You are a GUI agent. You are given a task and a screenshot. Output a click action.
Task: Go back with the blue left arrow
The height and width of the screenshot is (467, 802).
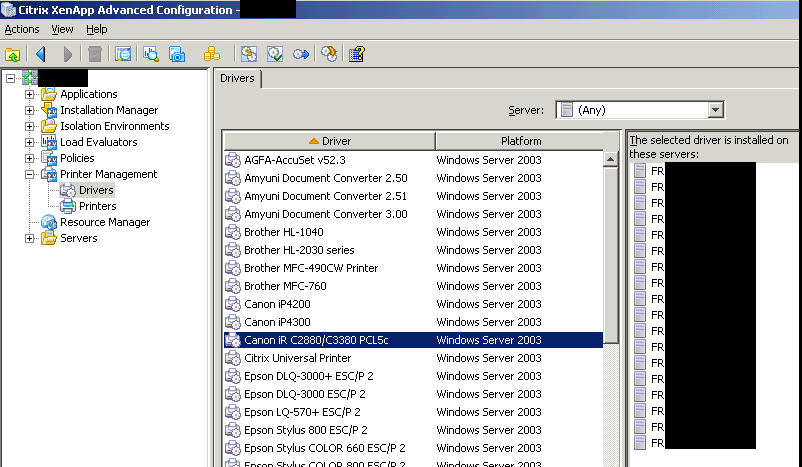coord(41,54)
